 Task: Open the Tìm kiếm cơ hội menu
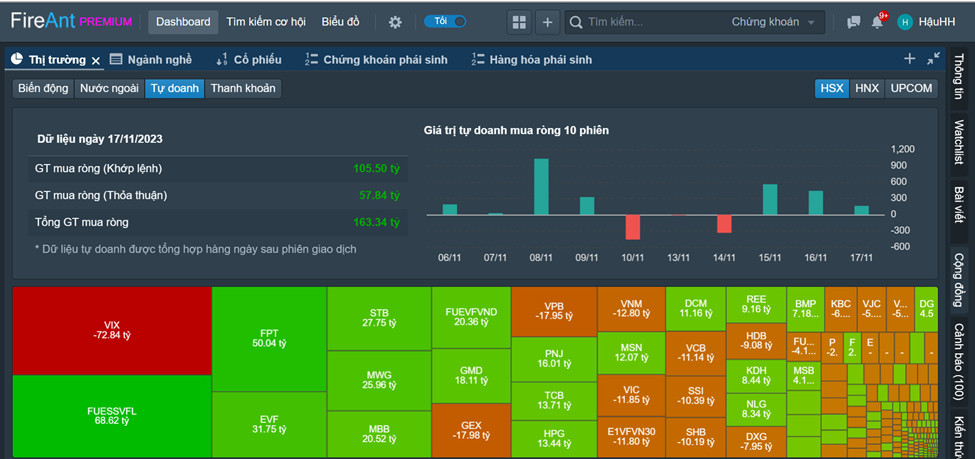click(266, 22)
